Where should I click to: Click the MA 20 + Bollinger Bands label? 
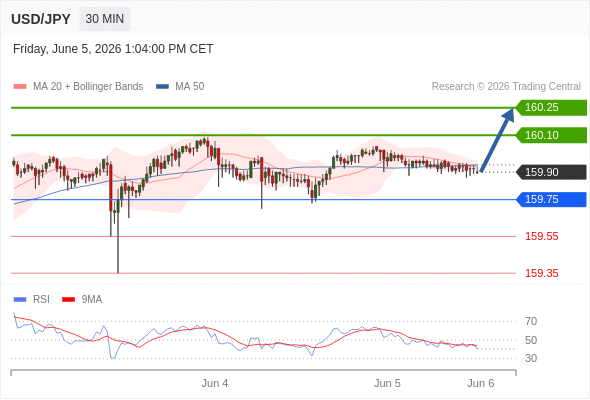pos(88,87)
